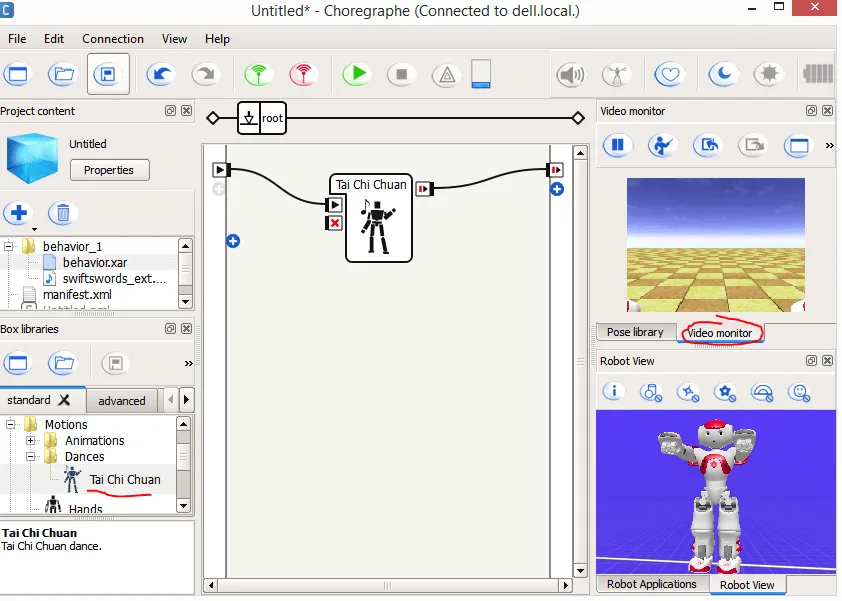Click the red Disconnect icon

(303, 74)
